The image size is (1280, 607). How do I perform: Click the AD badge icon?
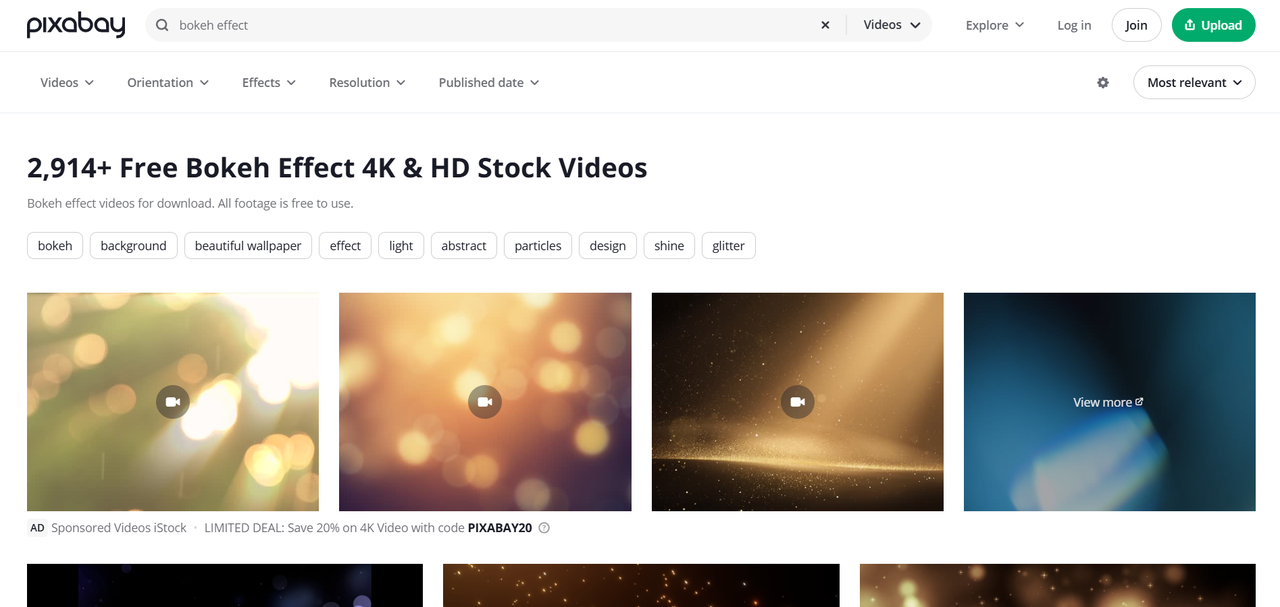coord(37,528)
